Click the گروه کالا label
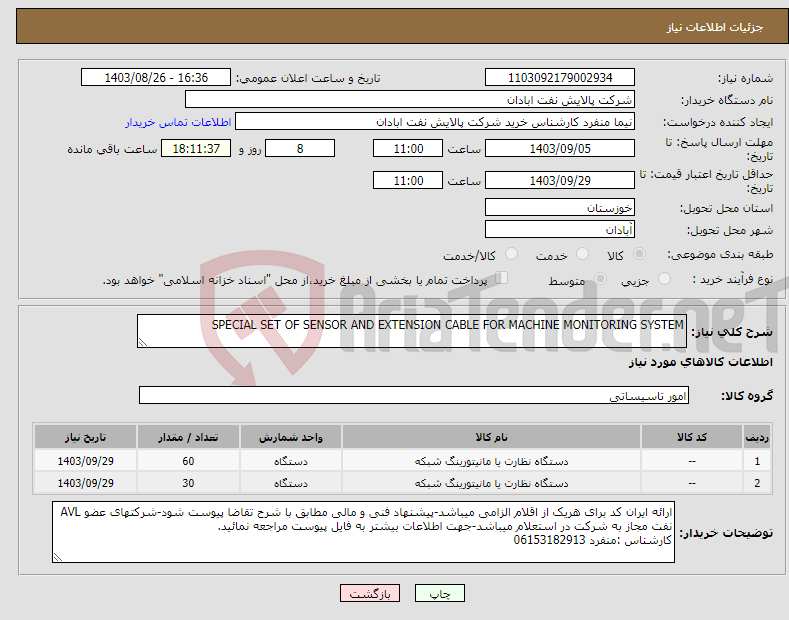The height and width of the screenshot is (620, 789). coord(747,396)
